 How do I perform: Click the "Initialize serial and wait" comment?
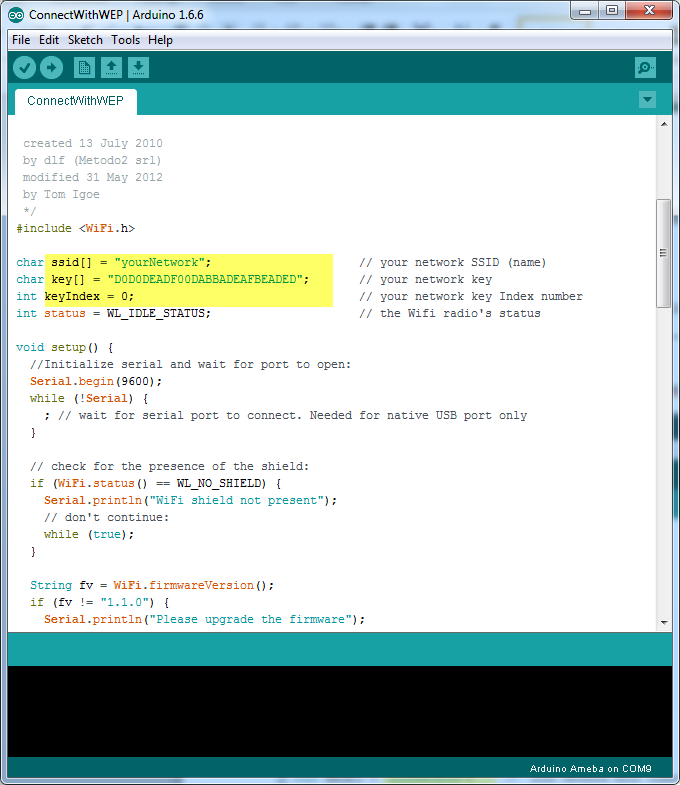(x=190, y=364)
